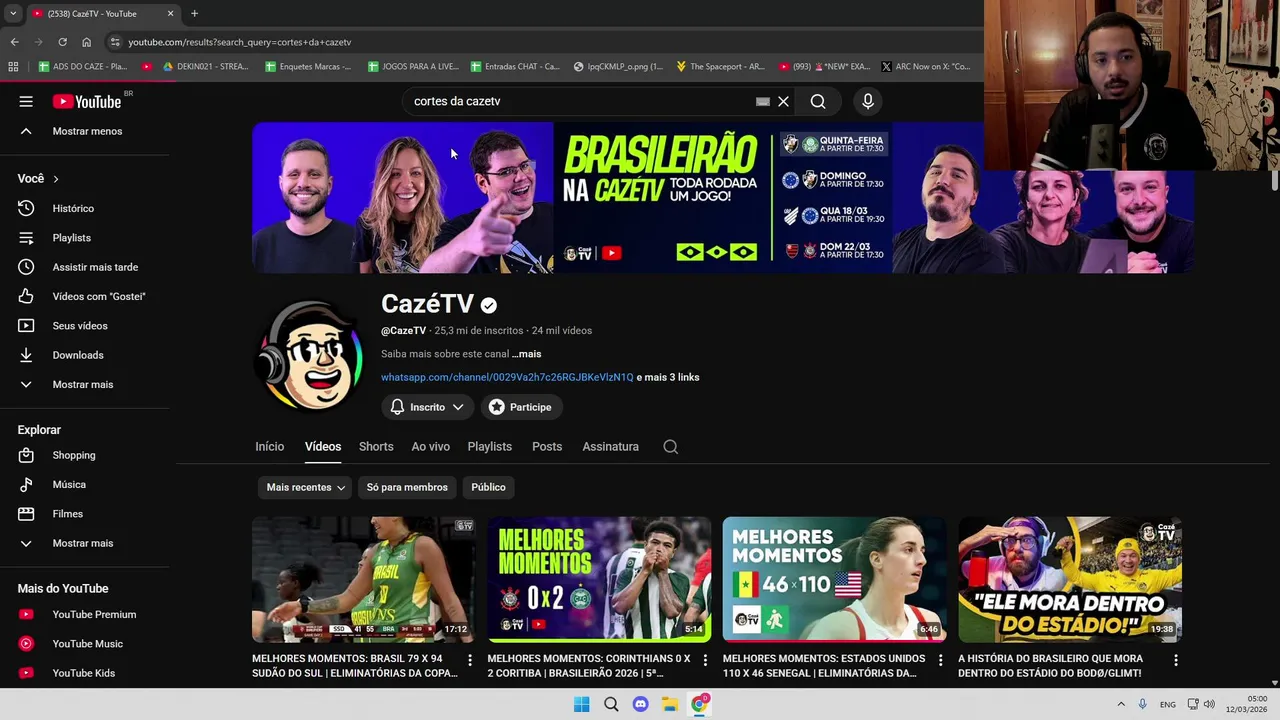Open options menu for Corinthians 0 x 2 video
Viewport: 1280px width, 720px height.
point(705,660)
